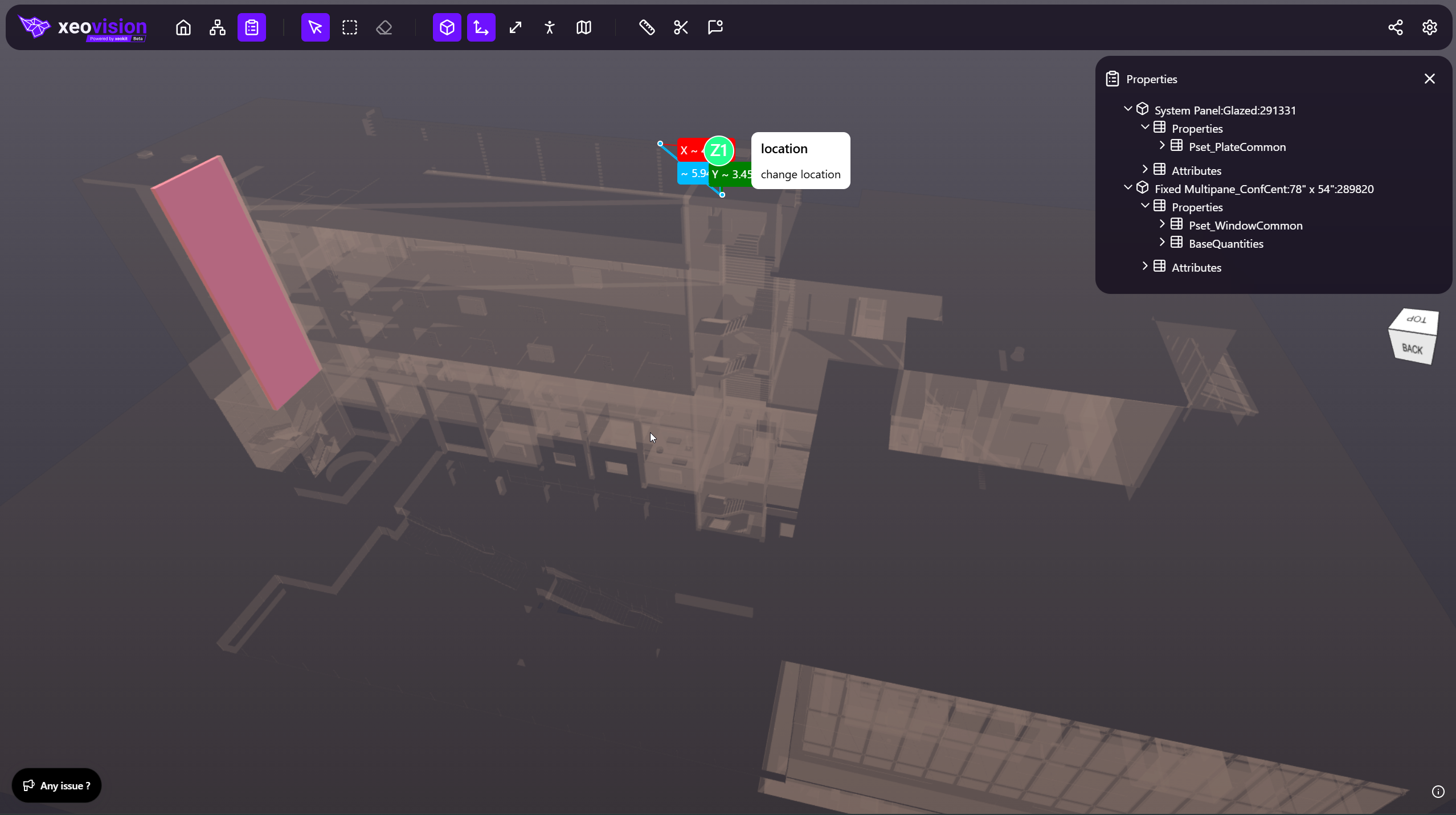Click the Any issue? button

[56, 785]
